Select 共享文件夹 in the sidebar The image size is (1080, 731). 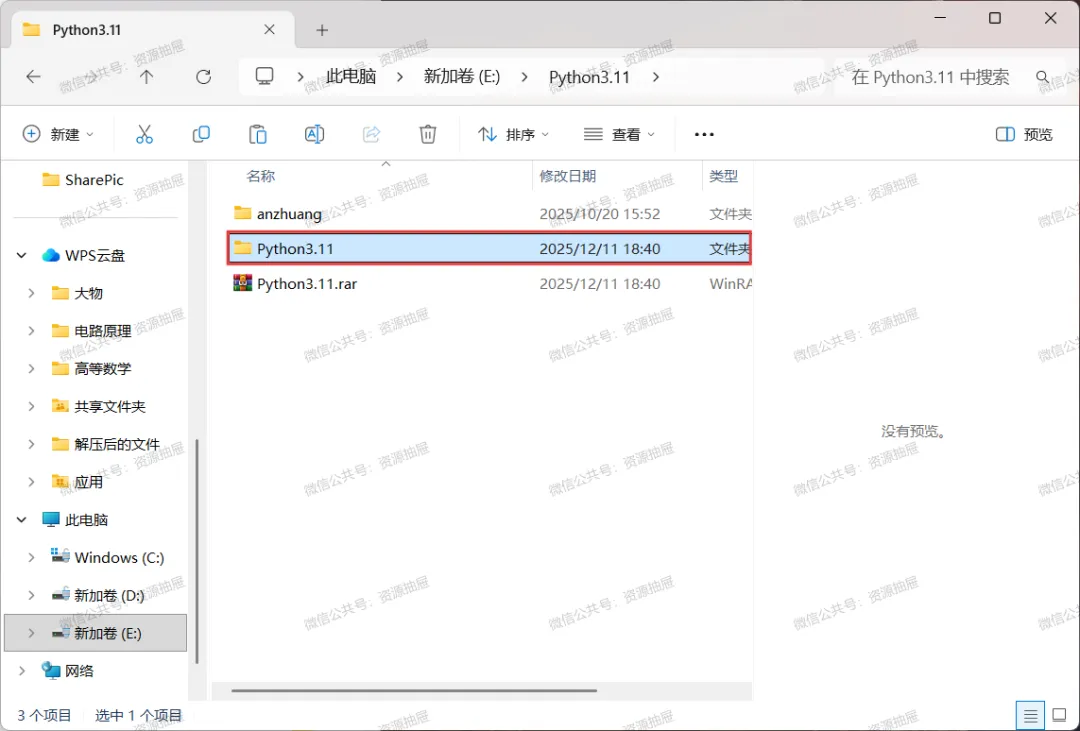pyautogui.click(x=110, y=406)
